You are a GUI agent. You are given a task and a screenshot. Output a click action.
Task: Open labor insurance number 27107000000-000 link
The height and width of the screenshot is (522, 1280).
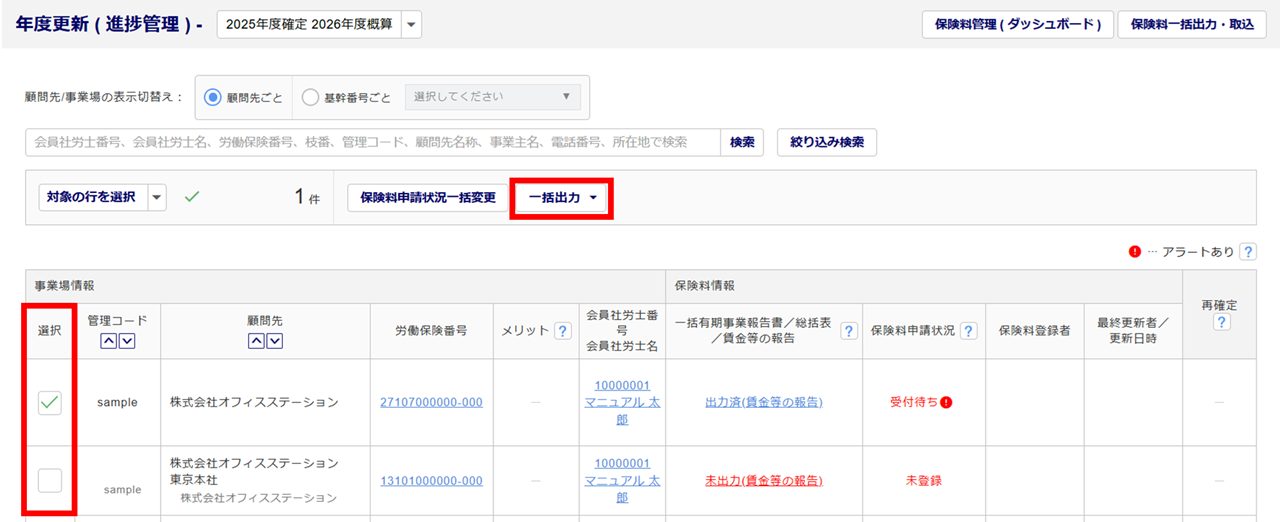431,402
